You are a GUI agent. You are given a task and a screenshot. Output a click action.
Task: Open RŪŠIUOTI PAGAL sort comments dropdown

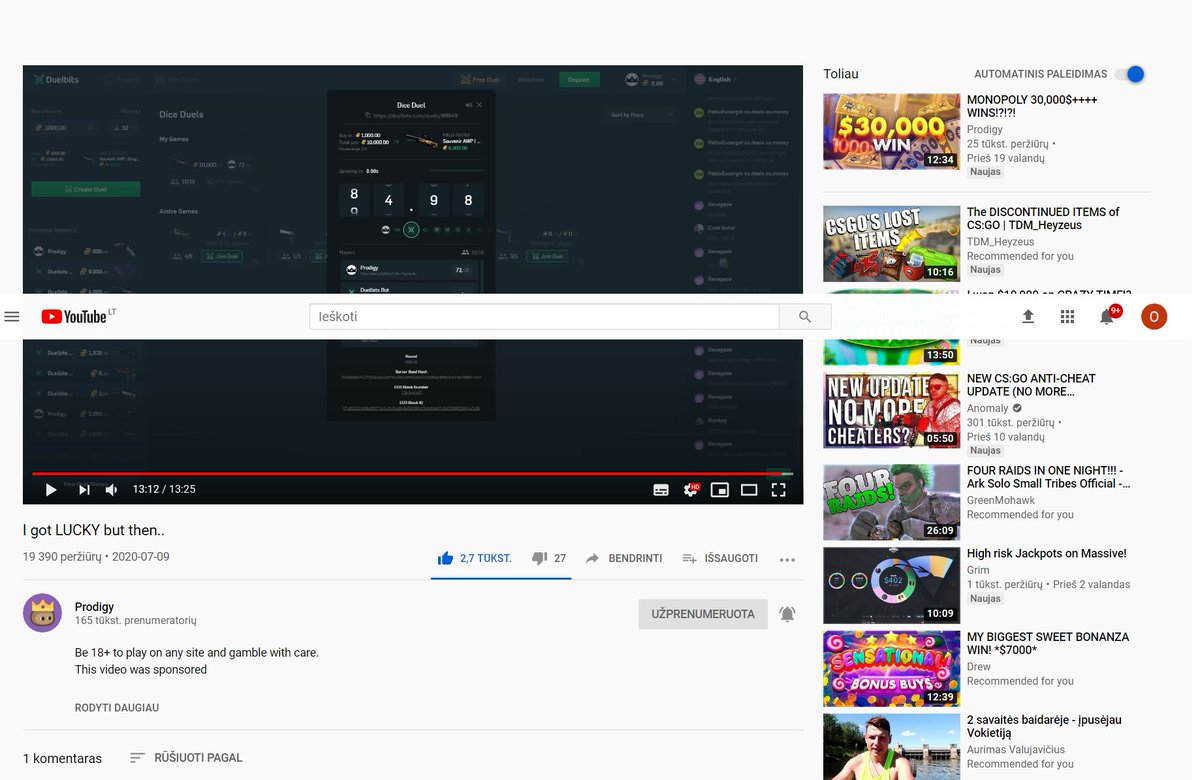(x=186, y=758)
